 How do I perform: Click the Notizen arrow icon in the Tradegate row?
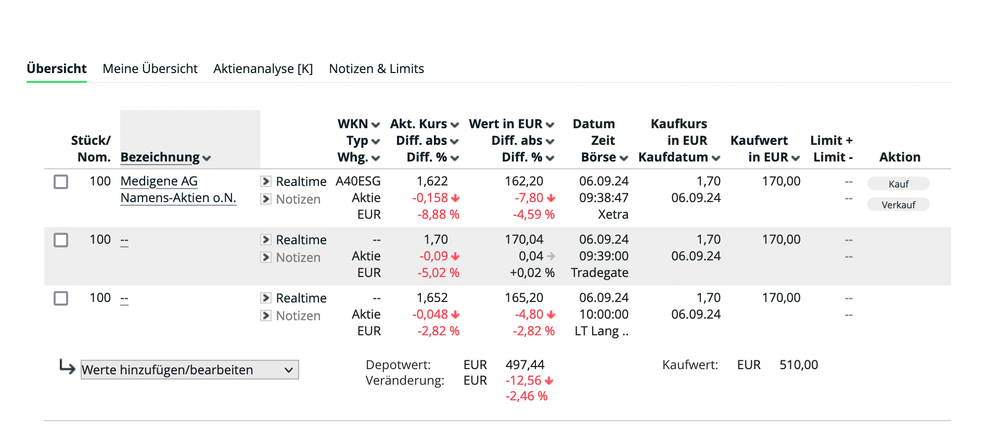coord(266,257)
